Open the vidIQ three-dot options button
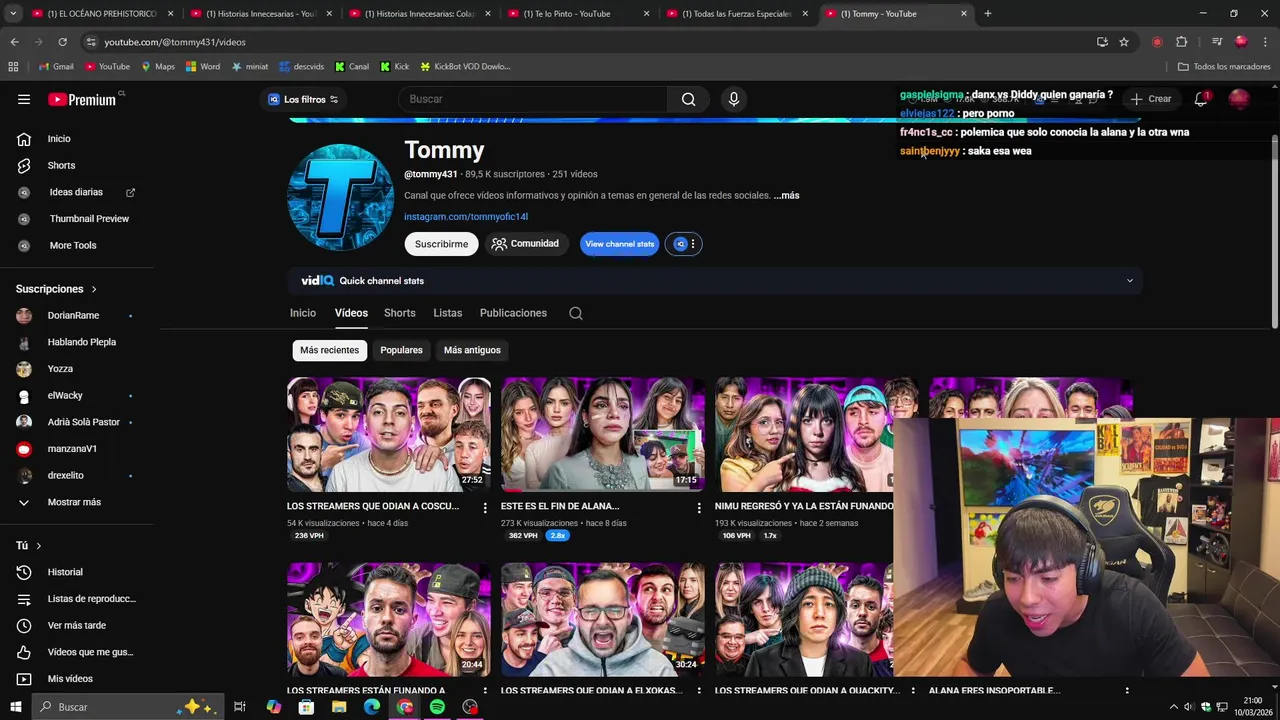Image resolution: width=1280 pixels, height=720 pixels. (x=693, y=244)
